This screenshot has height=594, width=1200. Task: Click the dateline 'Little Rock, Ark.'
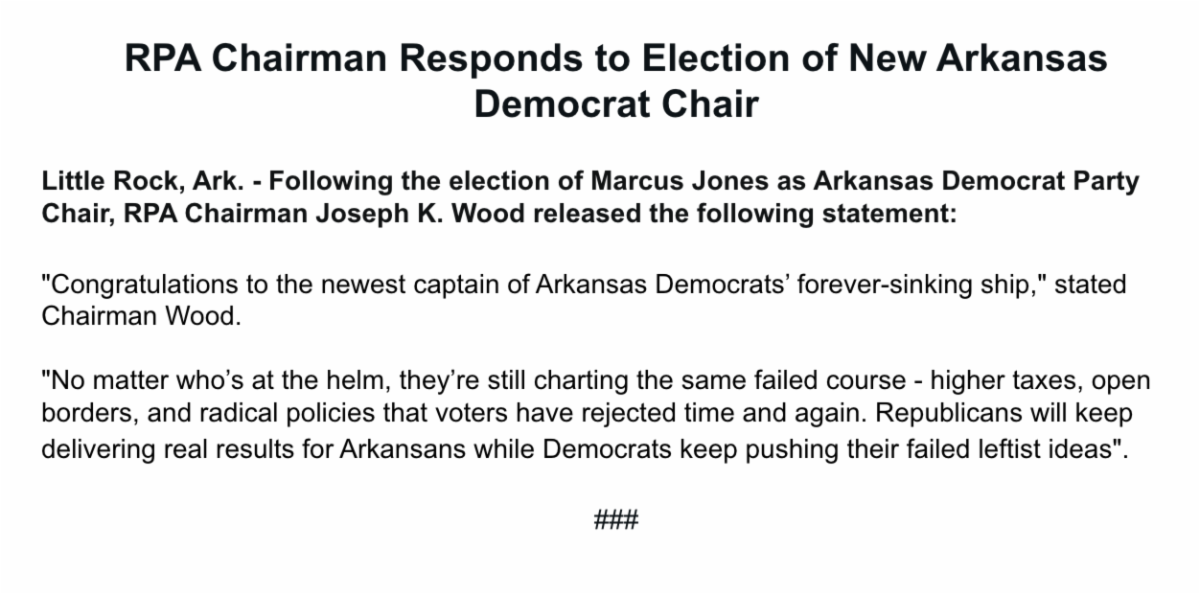click(x=118, y=187)
